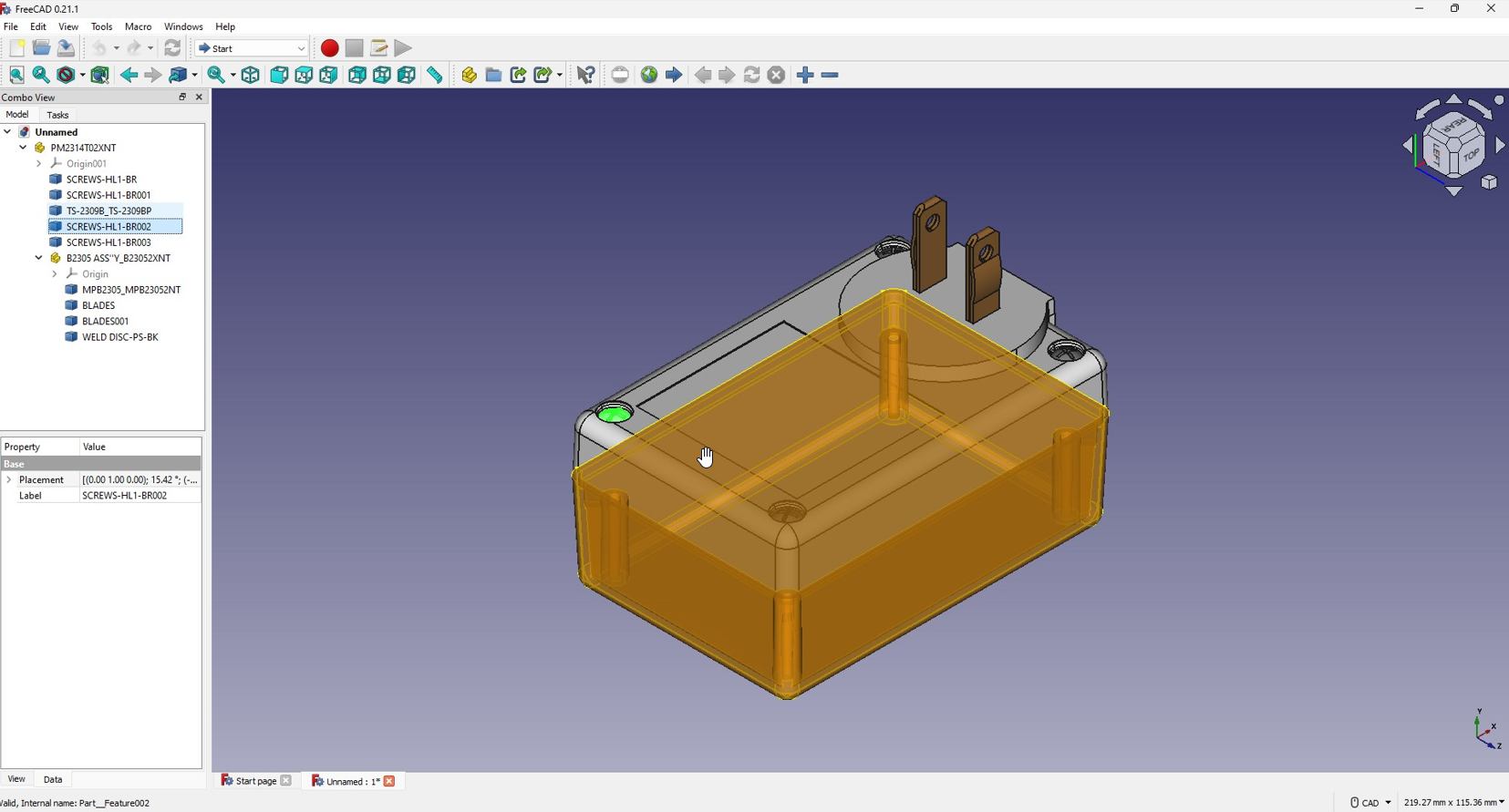Expand the Placement property row
The height and width of the screenshot is (812, 1509).
pyautogui.click(x=9, y=479)
